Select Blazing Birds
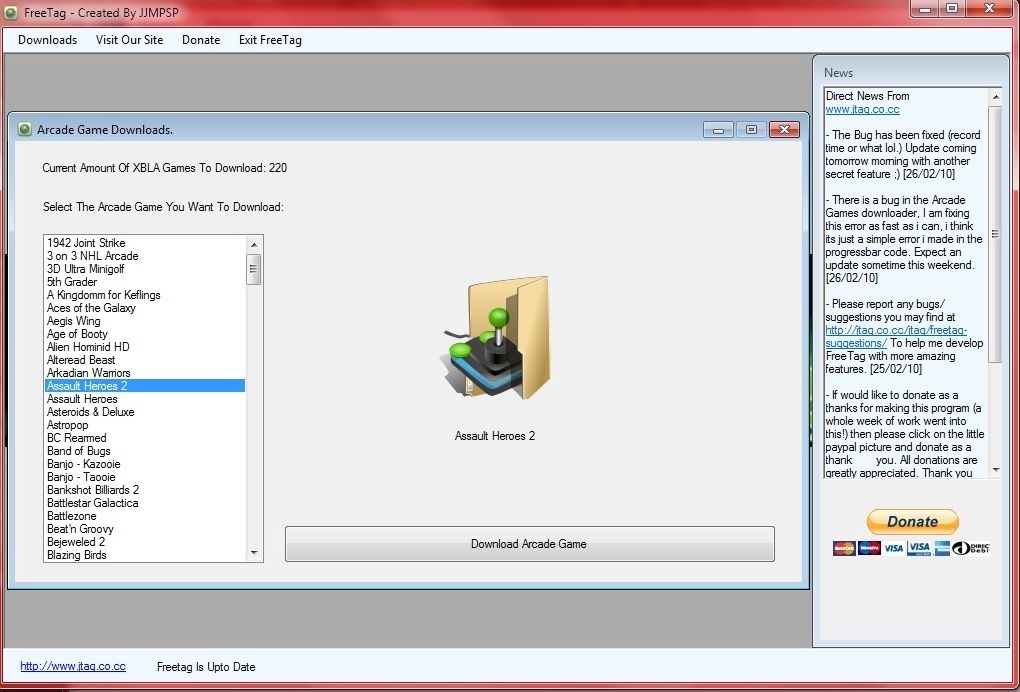1020x692 pixels. coord(145,555)
